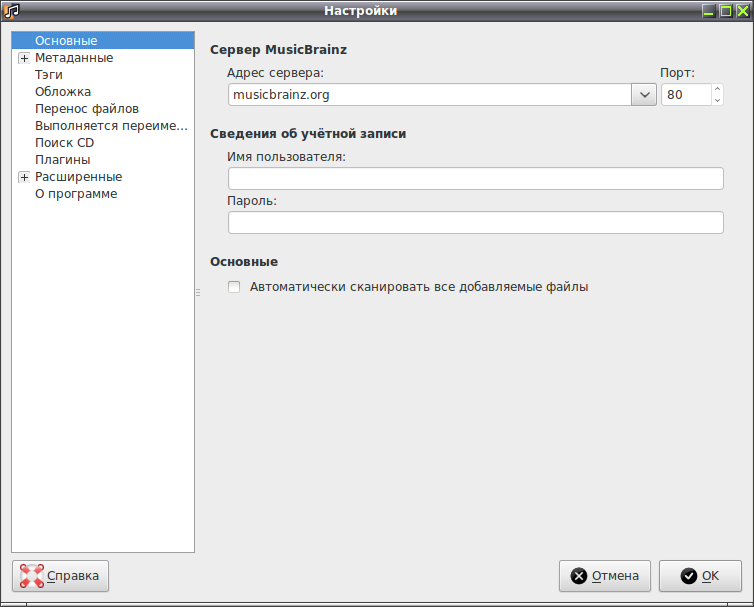The width and height of the screenshot is (754, 607).
Task: Select Поиск CD in the sidebar
Action: [x=64, y=143]
